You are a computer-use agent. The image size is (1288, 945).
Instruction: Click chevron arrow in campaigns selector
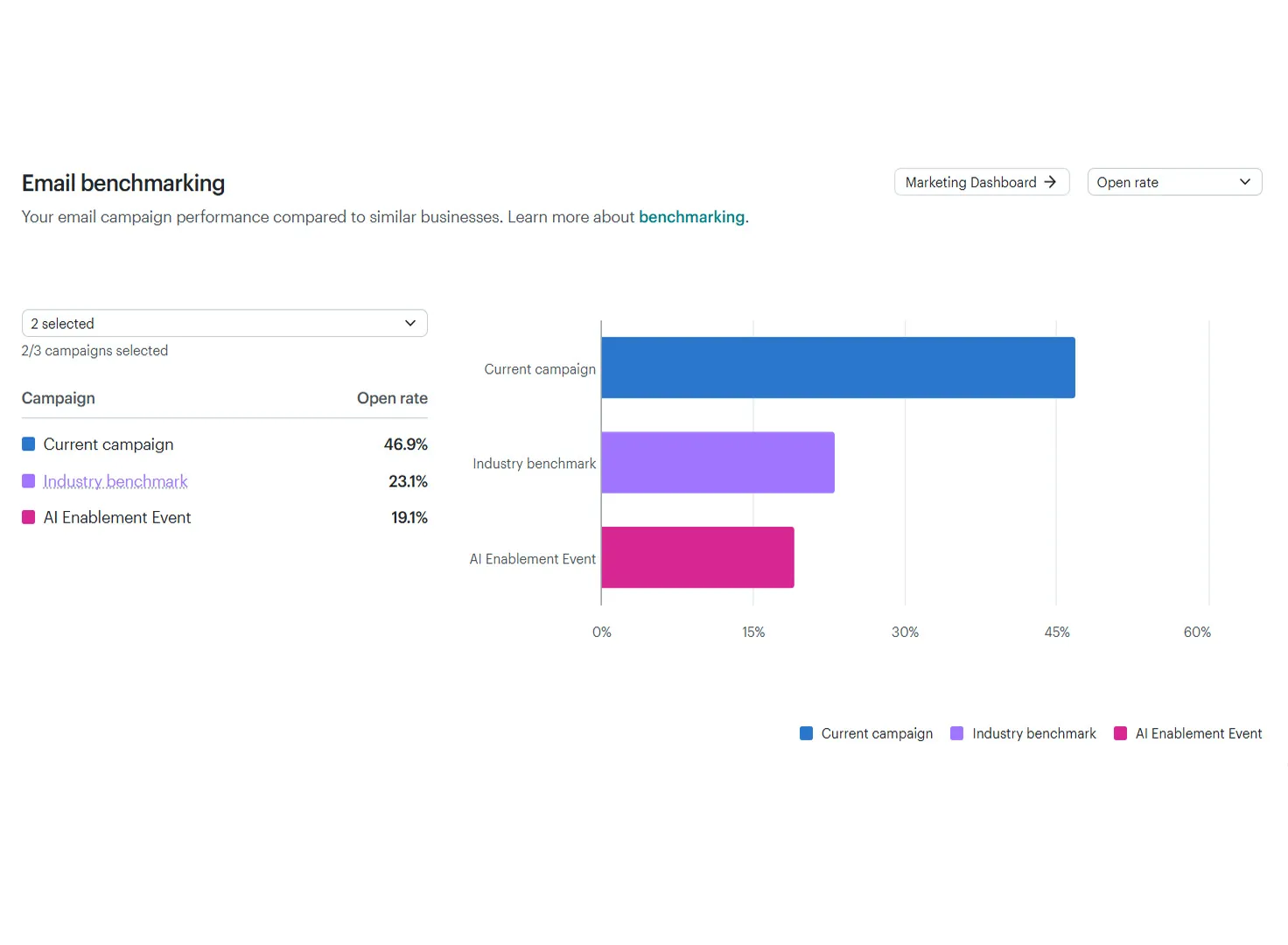click(x=410, y=323)
